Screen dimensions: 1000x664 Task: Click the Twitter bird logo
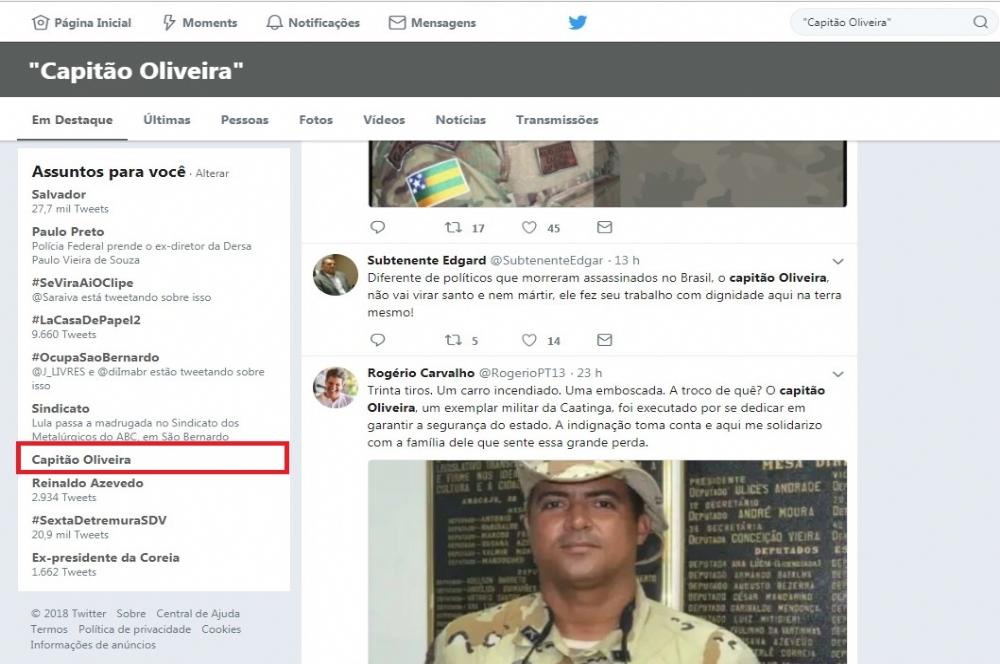tap(577, 22)
